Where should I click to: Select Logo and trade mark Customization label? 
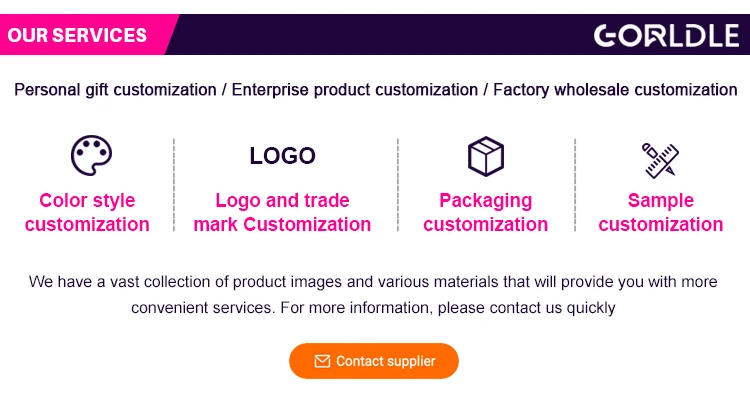282,212
